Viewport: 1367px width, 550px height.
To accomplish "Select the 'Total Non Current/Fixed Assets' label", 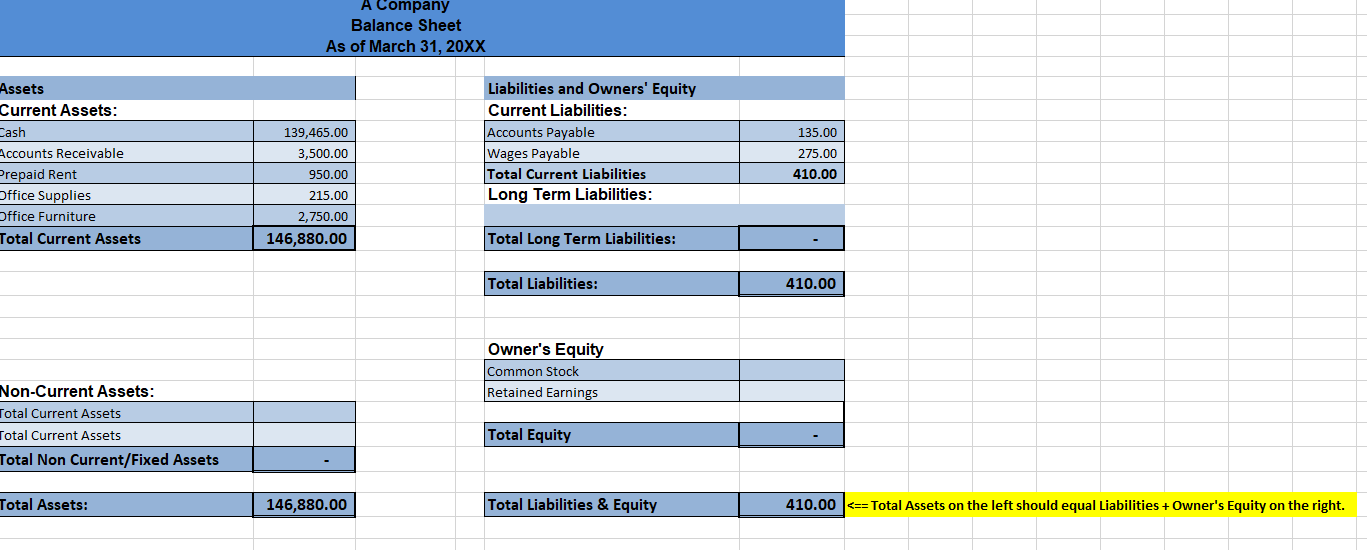I will [126, 459].
